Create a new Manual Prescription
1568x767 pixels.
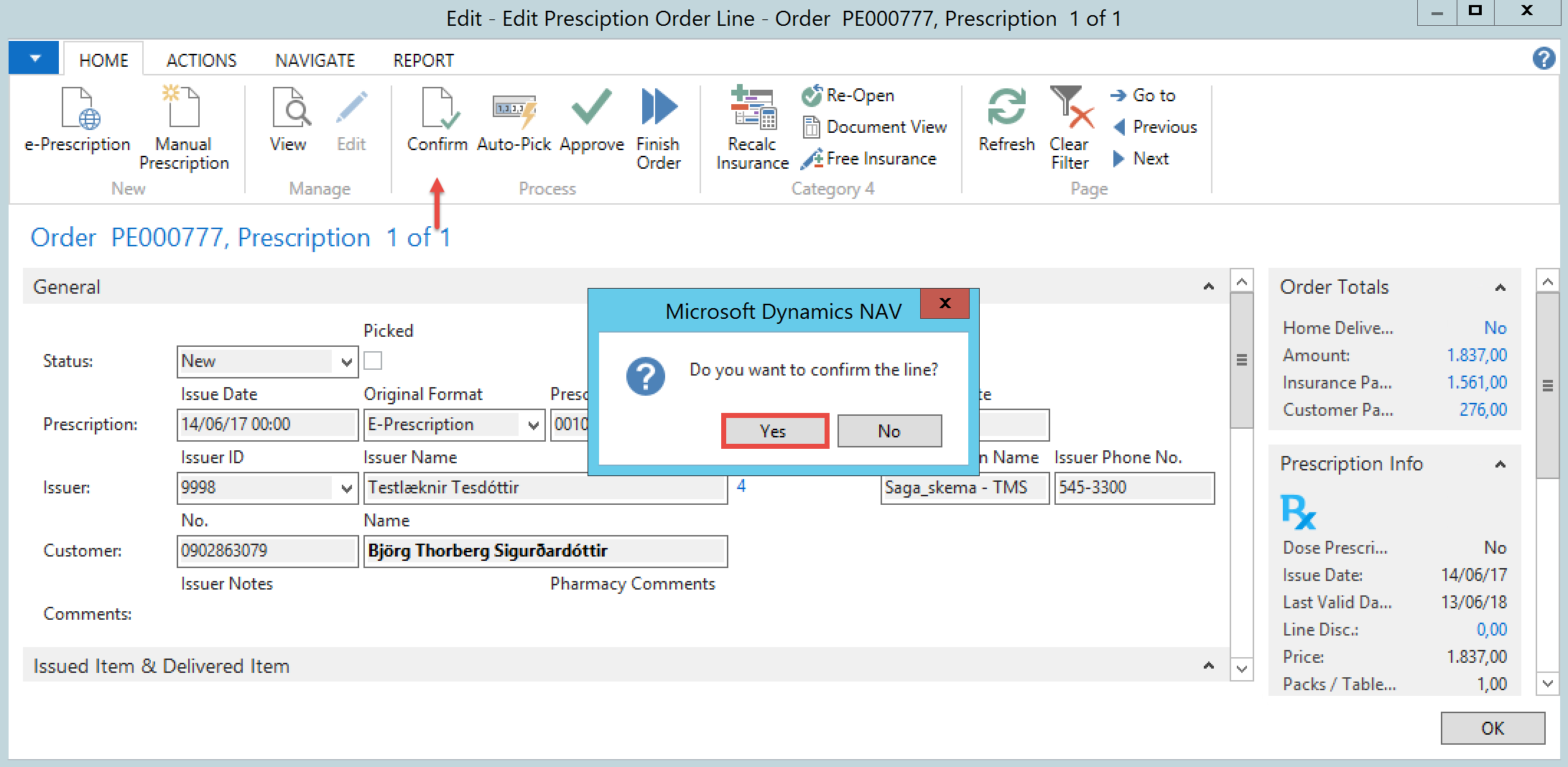183,109
